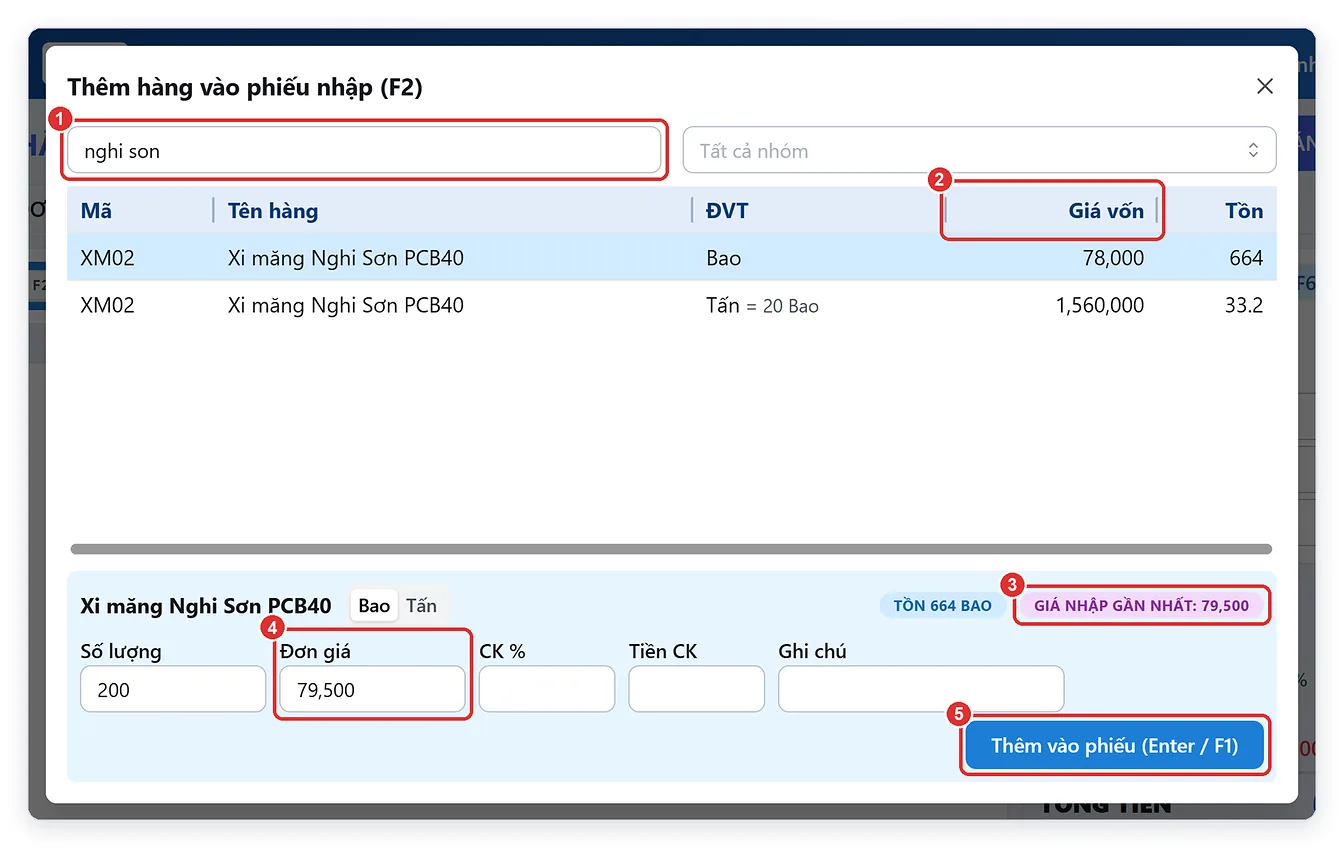The width and height of the screenshot is (1344, 848).
Task: Focus the "CK %" discount field
Action: [x=547, y=689]
